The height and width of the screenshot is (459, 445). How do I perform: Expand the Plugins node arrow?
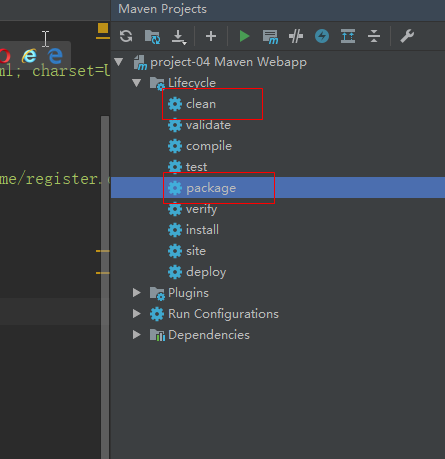137,293
